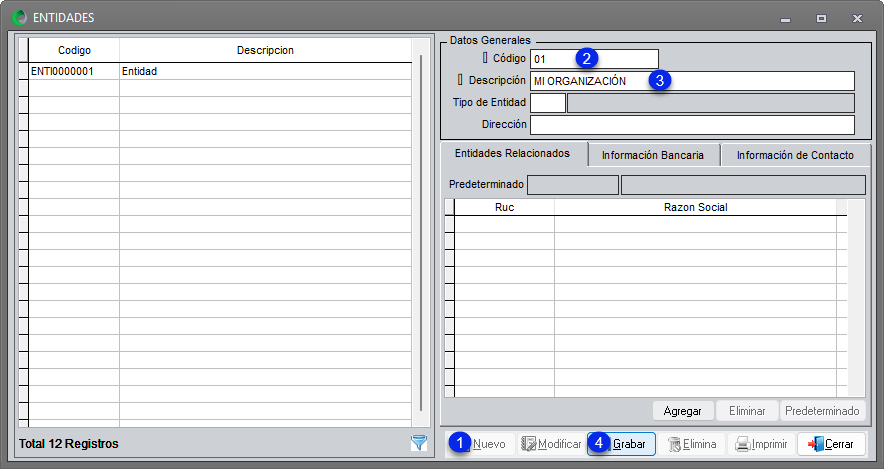
Task: Click the lower Predeterminado button
Action: click(822, 411)
